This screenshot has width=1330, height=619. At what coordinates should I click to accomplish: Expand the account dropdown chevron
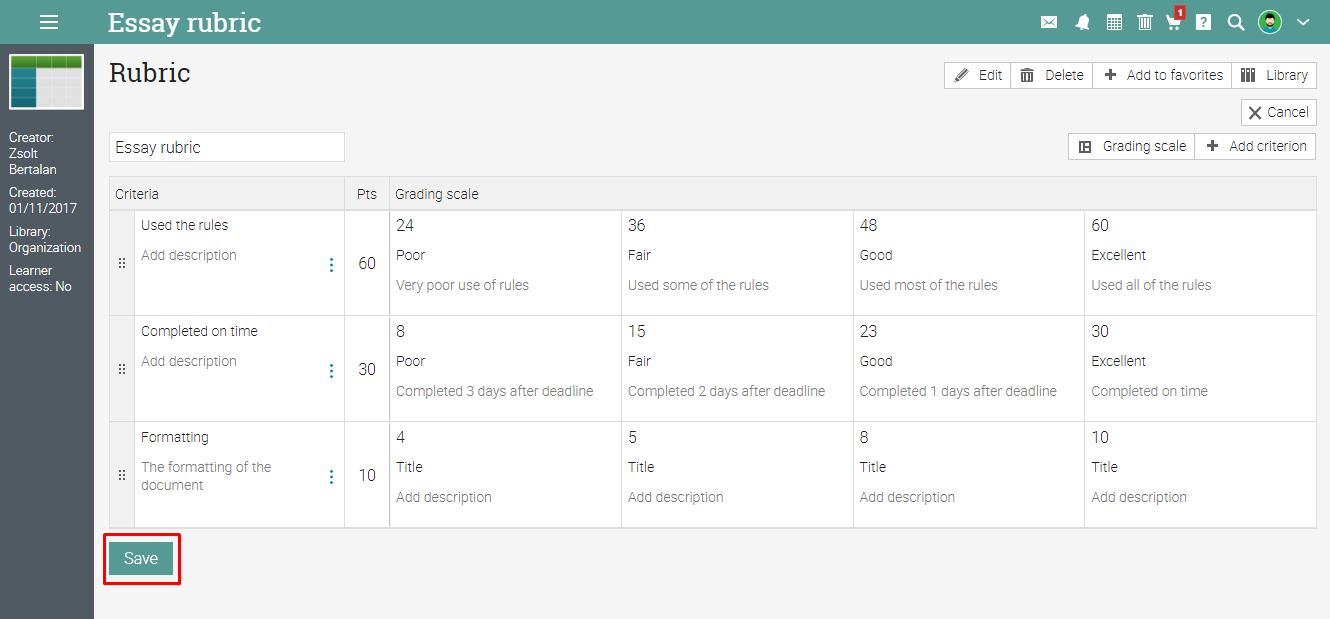click(1303, 22)
